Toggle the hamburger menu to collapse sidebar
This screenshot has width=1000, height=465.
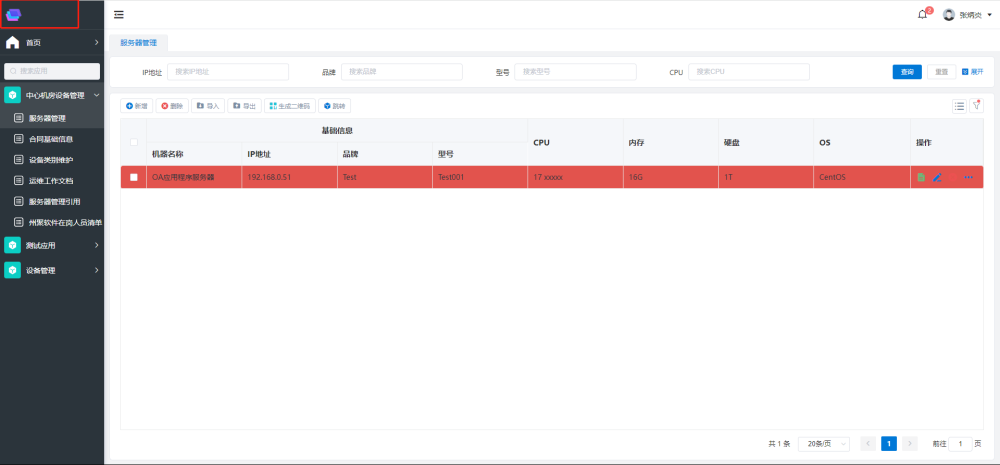click(119, 15)
